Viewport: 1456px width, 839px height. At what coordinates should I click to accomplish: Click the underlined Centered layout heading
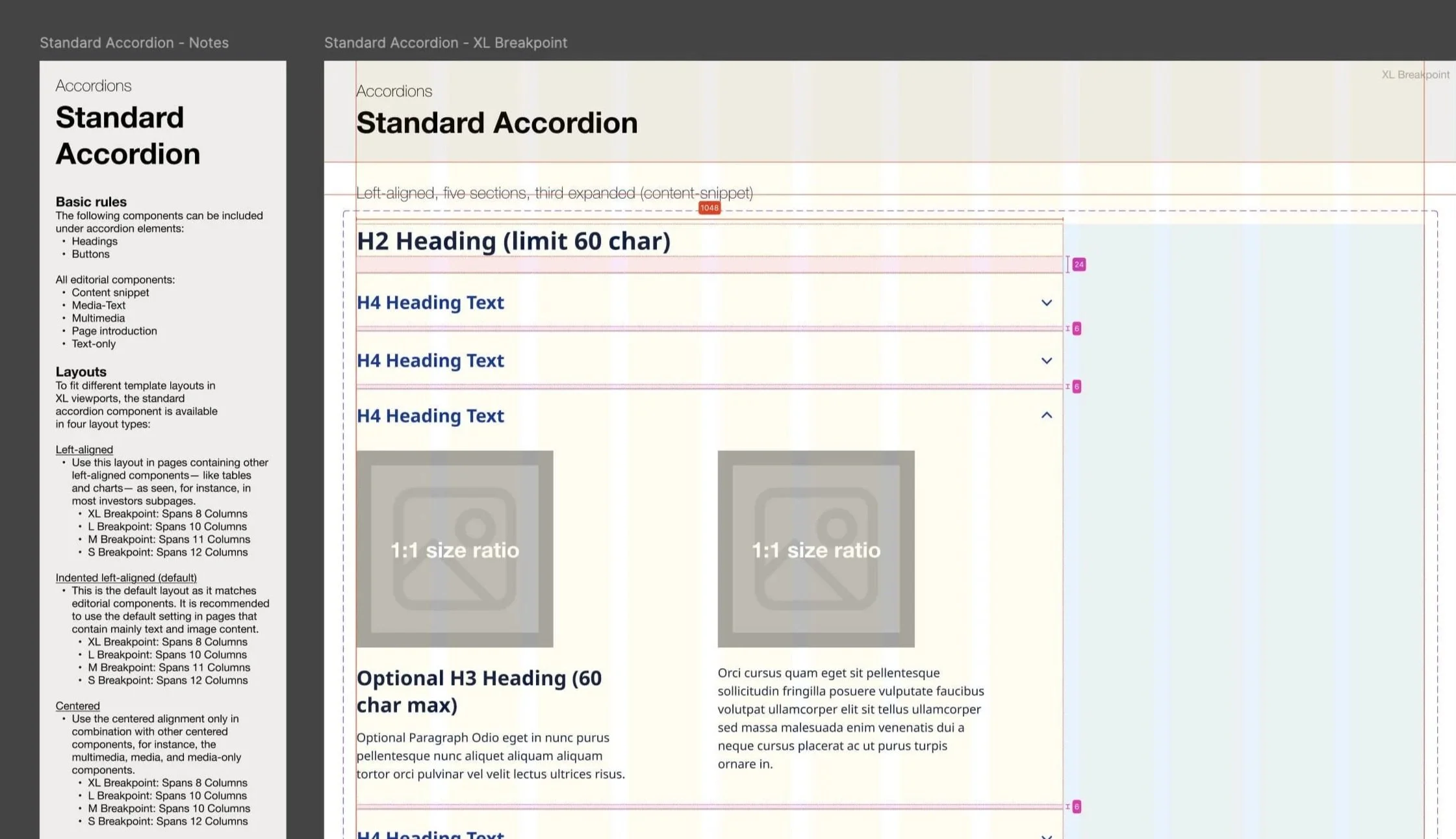[78, 706]
